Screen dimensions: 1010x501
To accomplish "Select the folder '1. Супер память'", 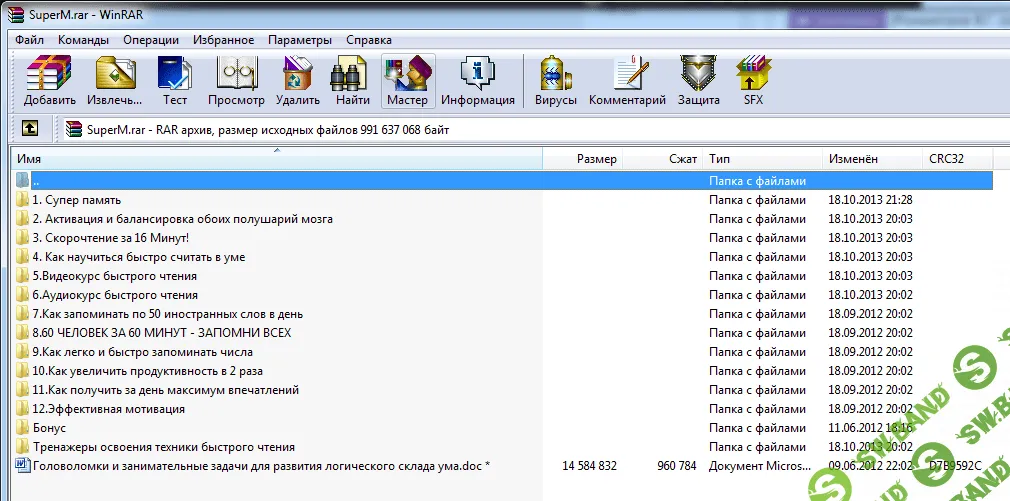I will coord(76,200).
